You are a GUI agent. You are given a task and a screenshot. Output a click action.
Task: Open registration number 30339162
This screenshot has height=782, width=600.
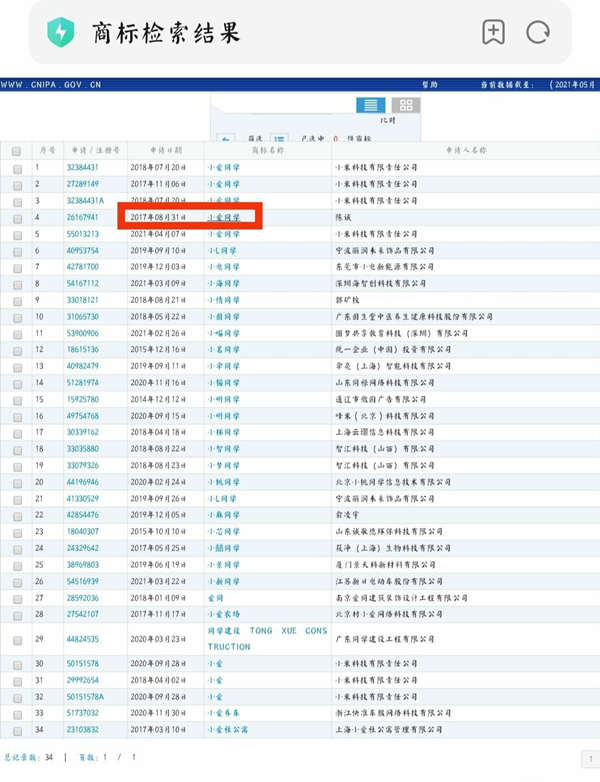[x=82, y=432]
